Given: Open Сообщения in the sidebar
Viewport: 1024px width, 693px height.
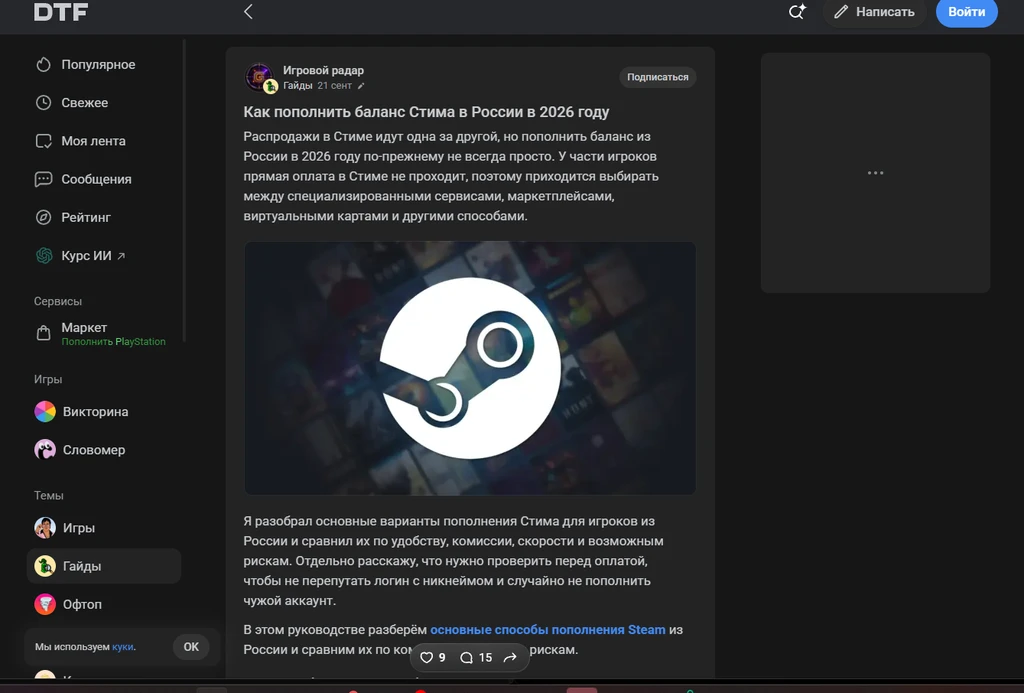Looking at the screenshot, I should pyautogui.click(x=96, y=179).
